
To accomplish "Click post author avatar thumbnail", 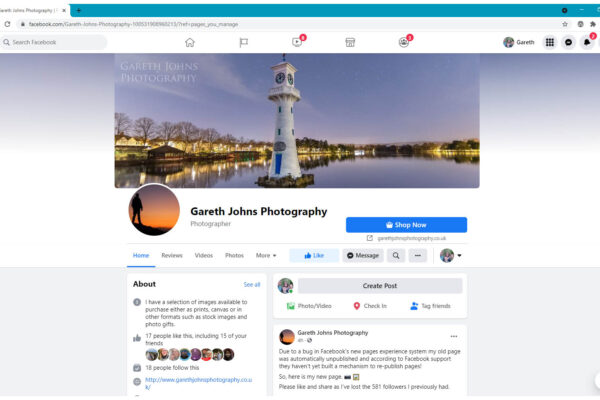I will click(287, 337).
